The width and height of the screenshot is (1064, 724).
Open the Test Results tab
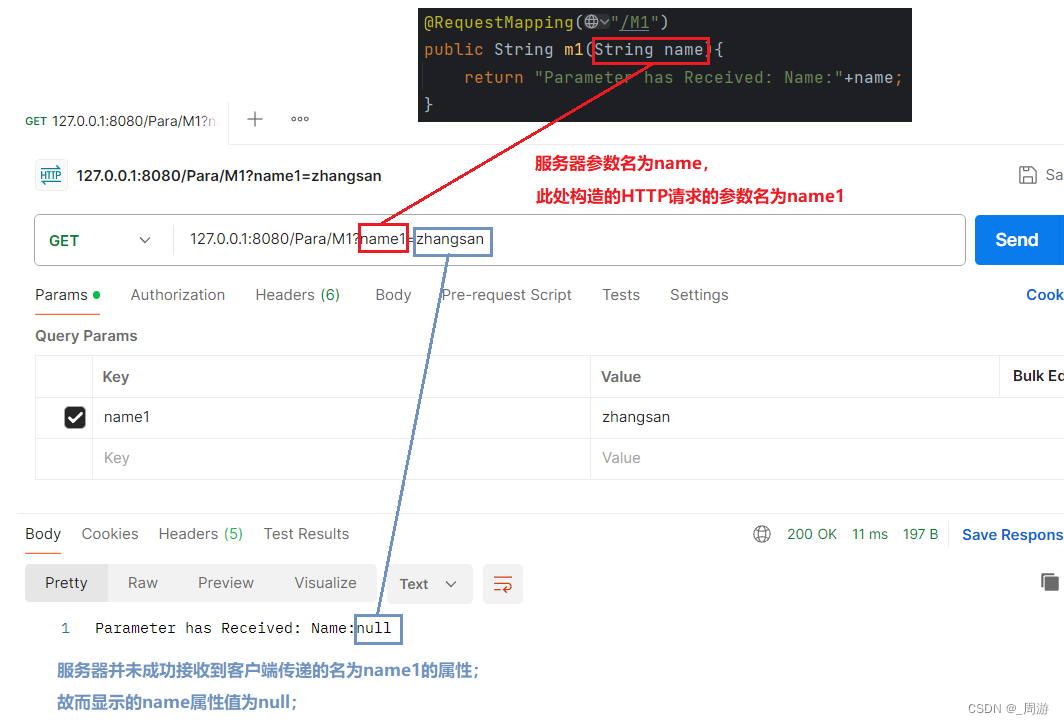(306, 533)
